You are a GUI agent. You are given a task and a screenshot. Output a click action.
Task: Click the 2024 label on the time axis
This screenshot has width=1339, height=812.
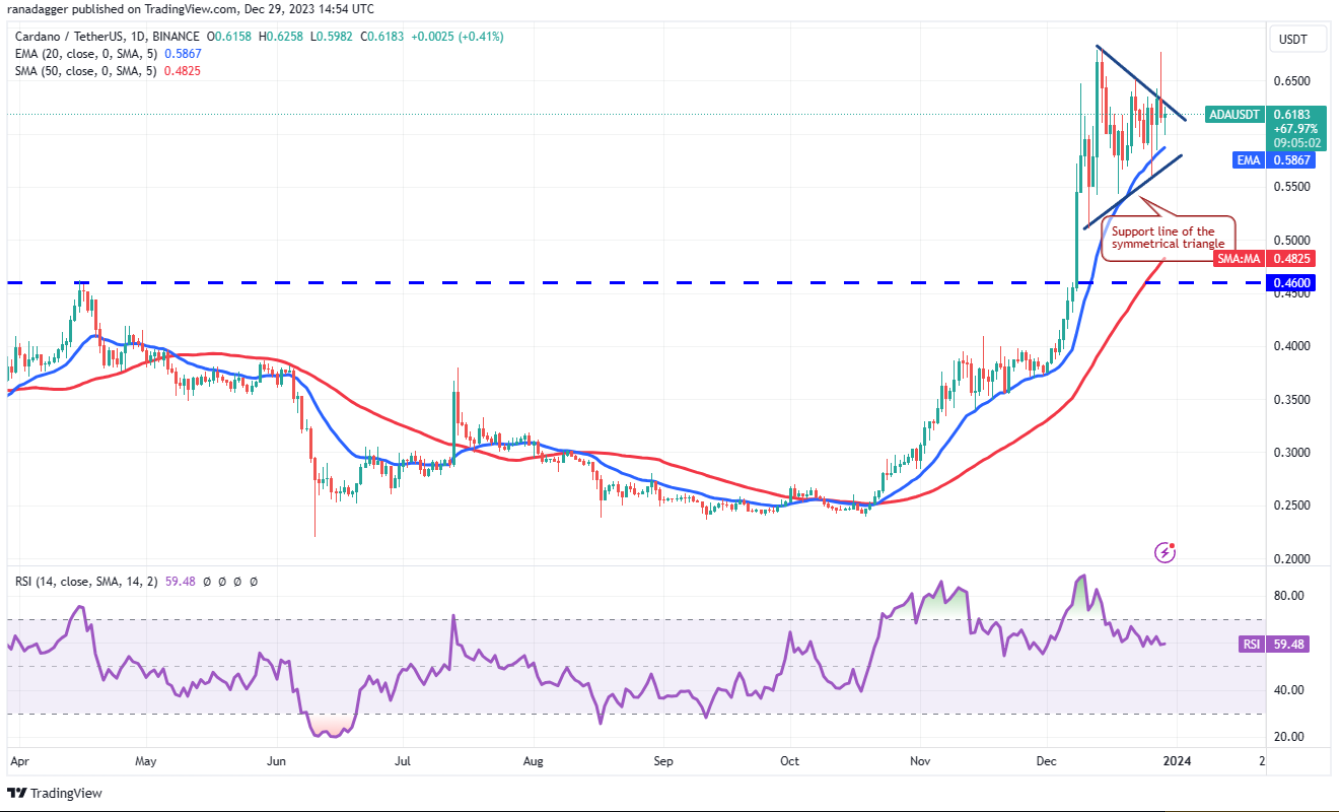[1177, 760]
